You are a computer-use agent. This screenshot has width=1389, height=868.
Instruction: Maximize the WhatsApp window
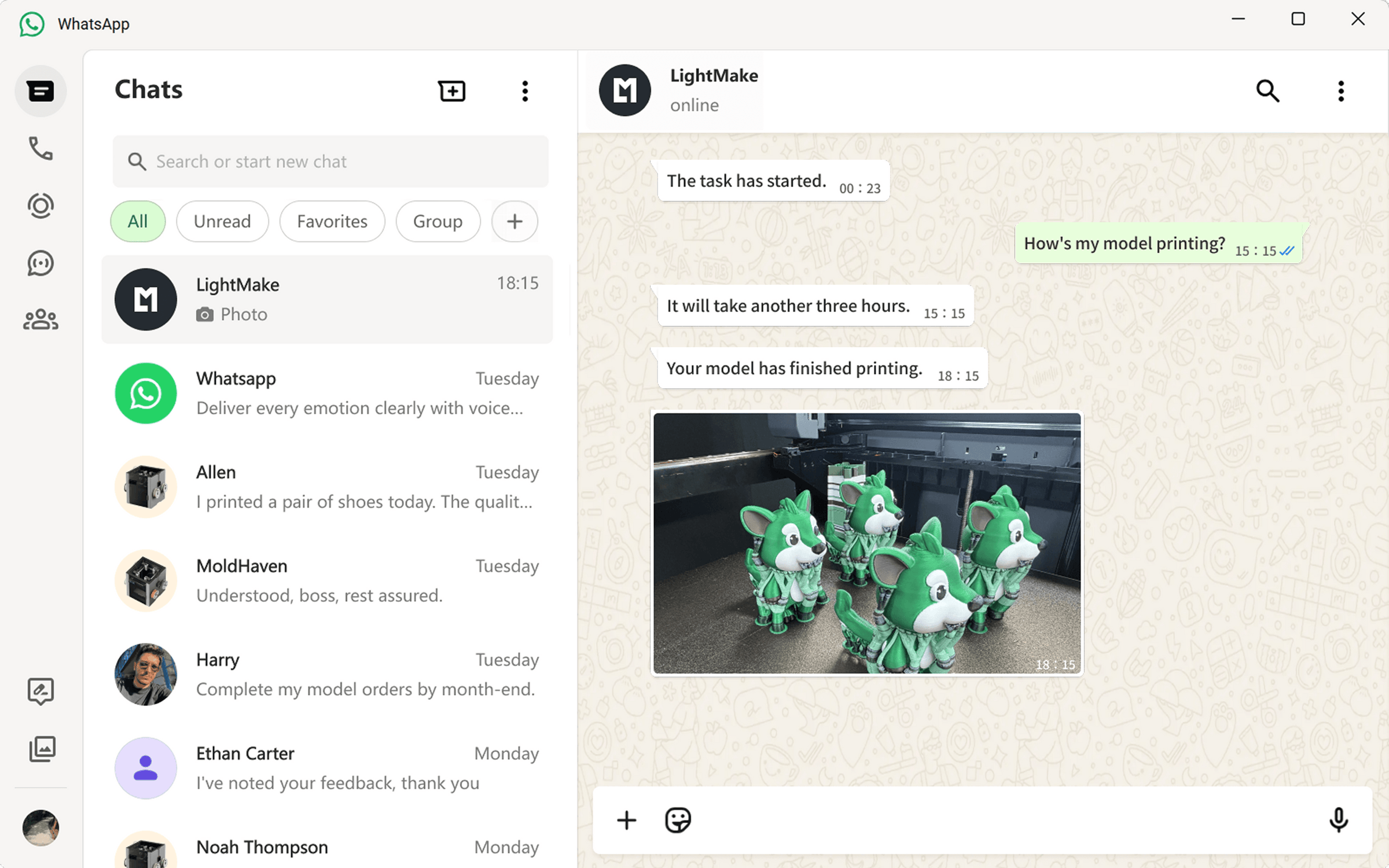point(1298,19)
